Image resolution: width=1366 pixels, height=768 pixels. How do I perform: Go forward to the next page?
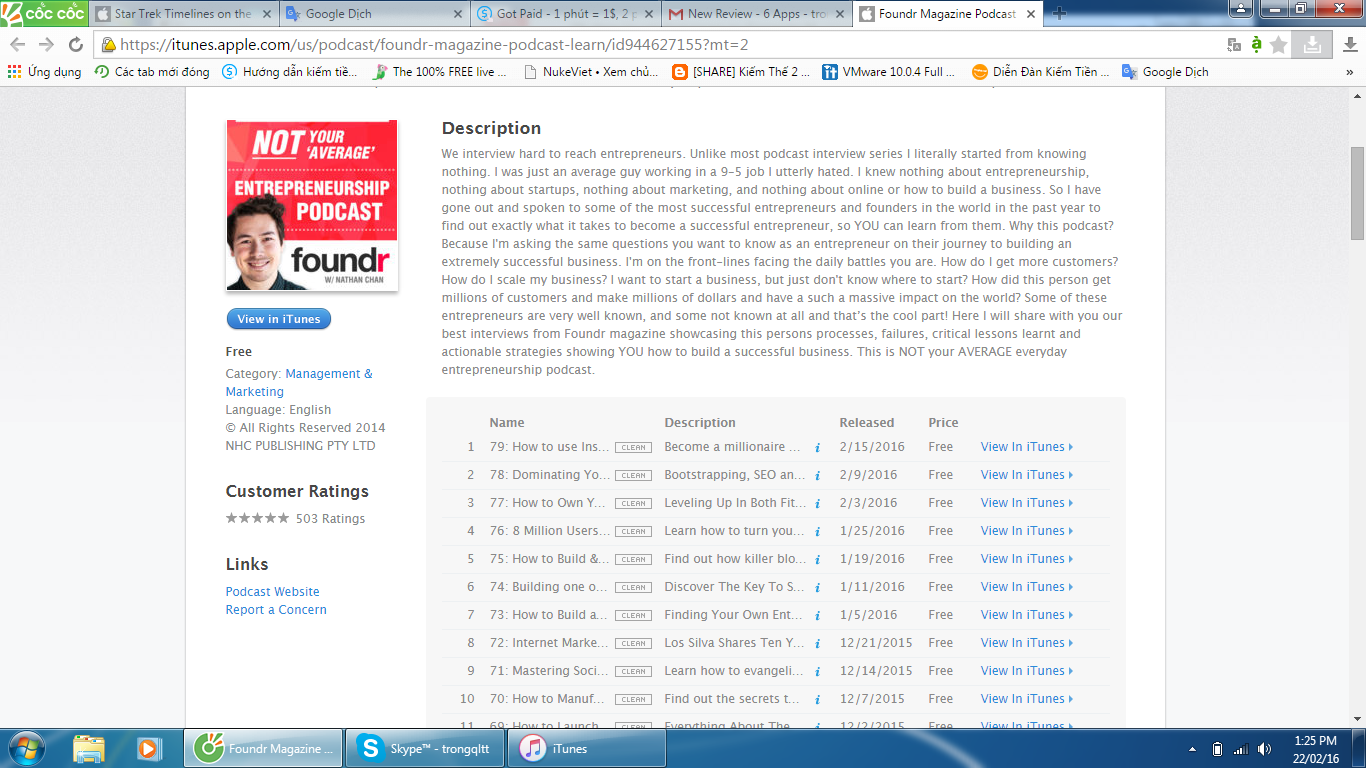pos(46,45)
